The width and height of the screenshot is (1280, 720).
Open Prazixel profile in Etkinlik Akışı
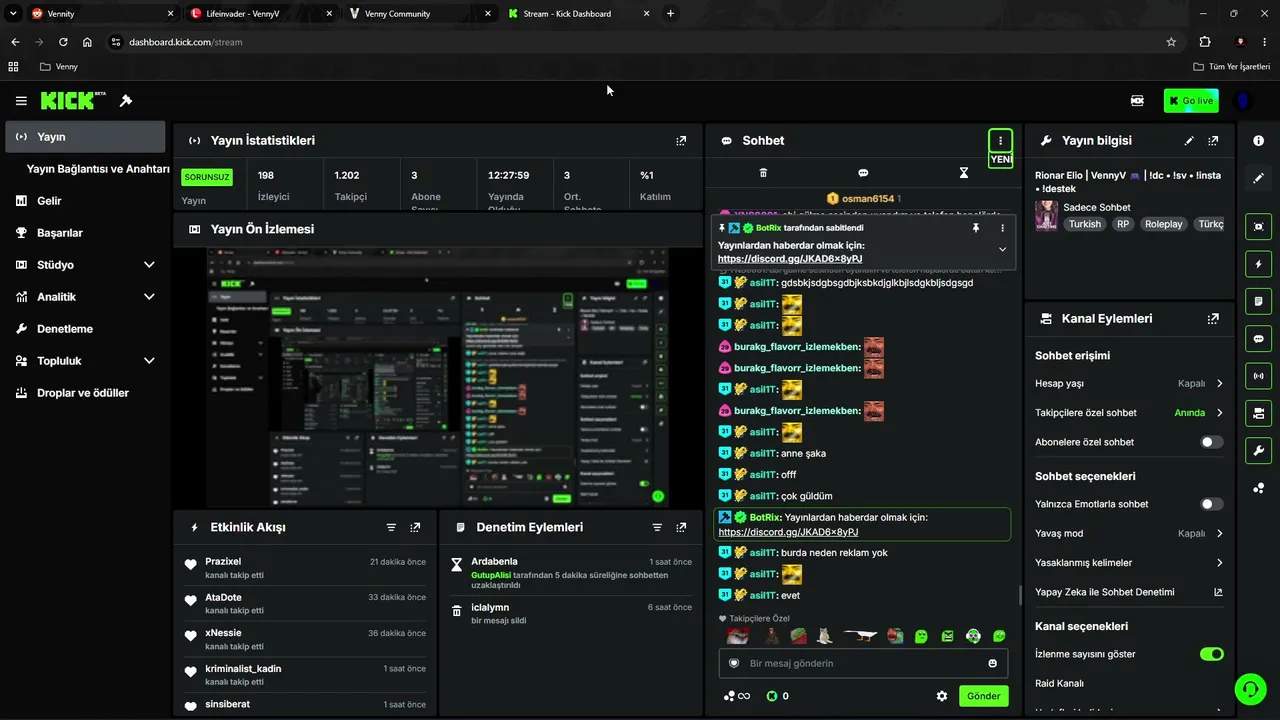click(x=223, y=562)
